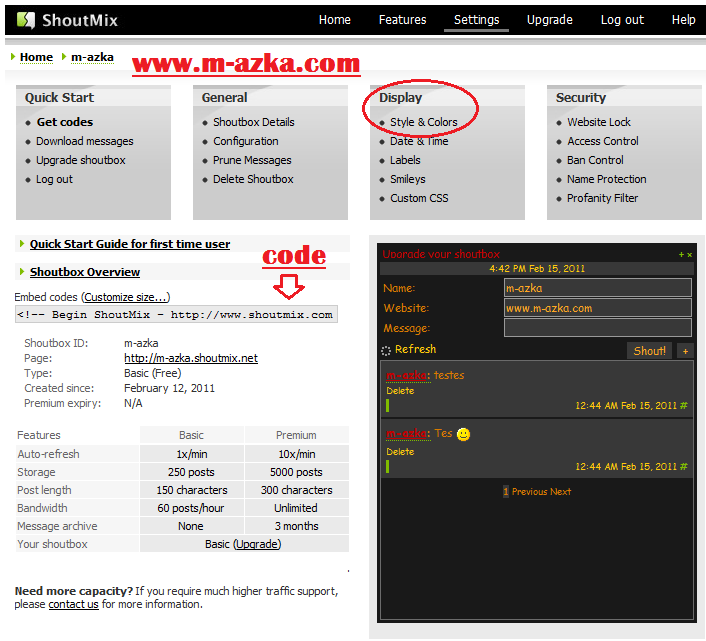
Task: Click the 60 posts/hour bandwidth cell
Action: point(191,508)
